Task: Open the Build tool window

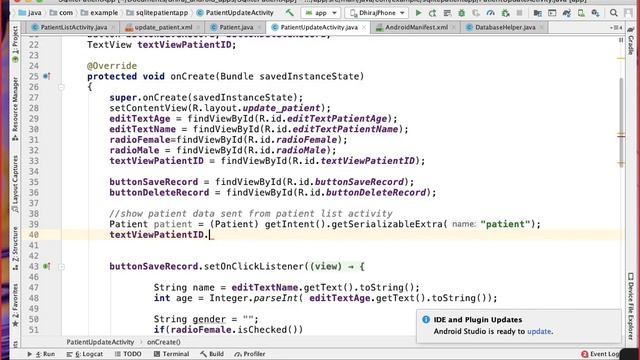Action: [x=212, y=354]
